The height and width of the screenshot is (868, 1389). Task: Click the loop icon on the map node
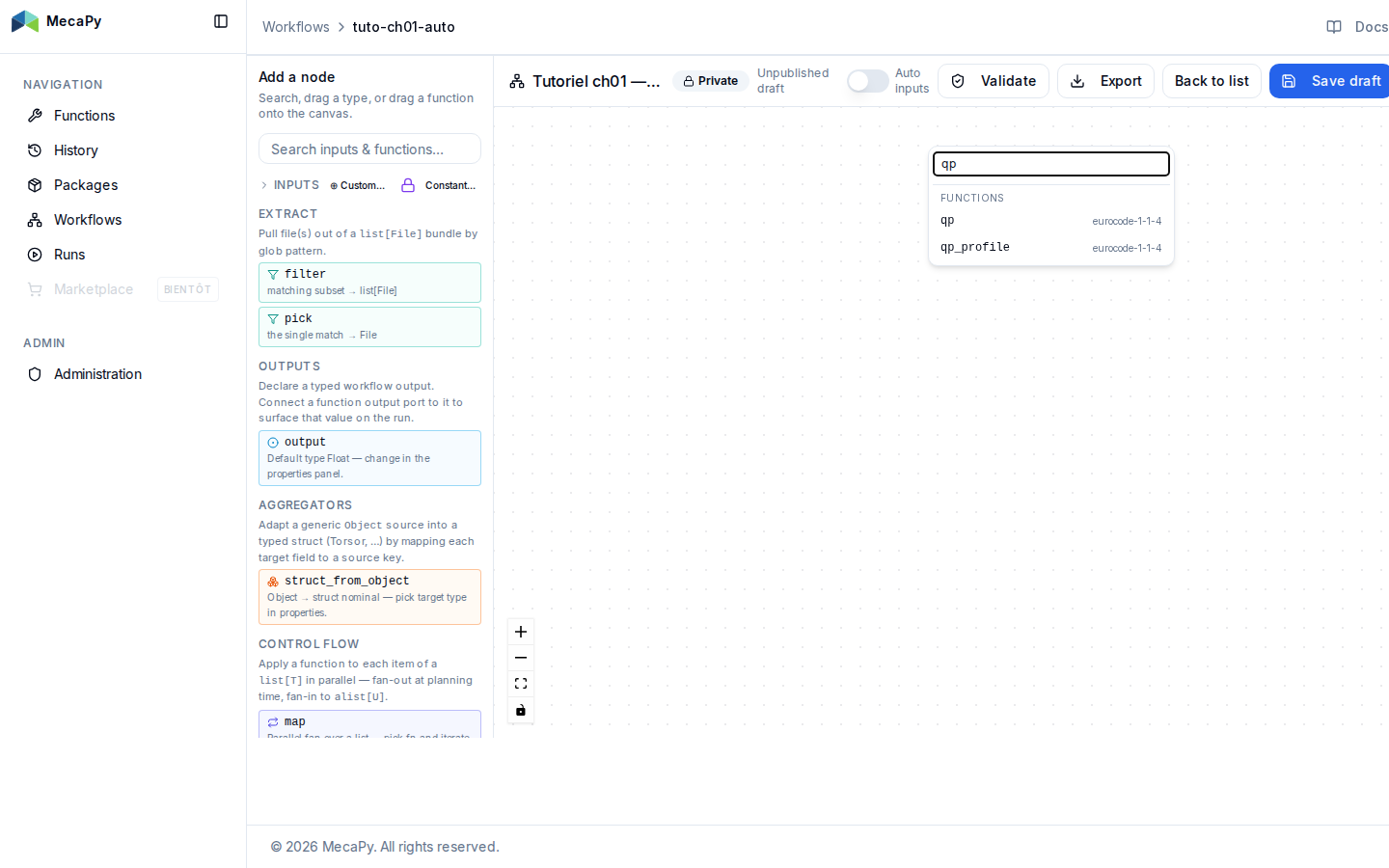pos(273,722)
